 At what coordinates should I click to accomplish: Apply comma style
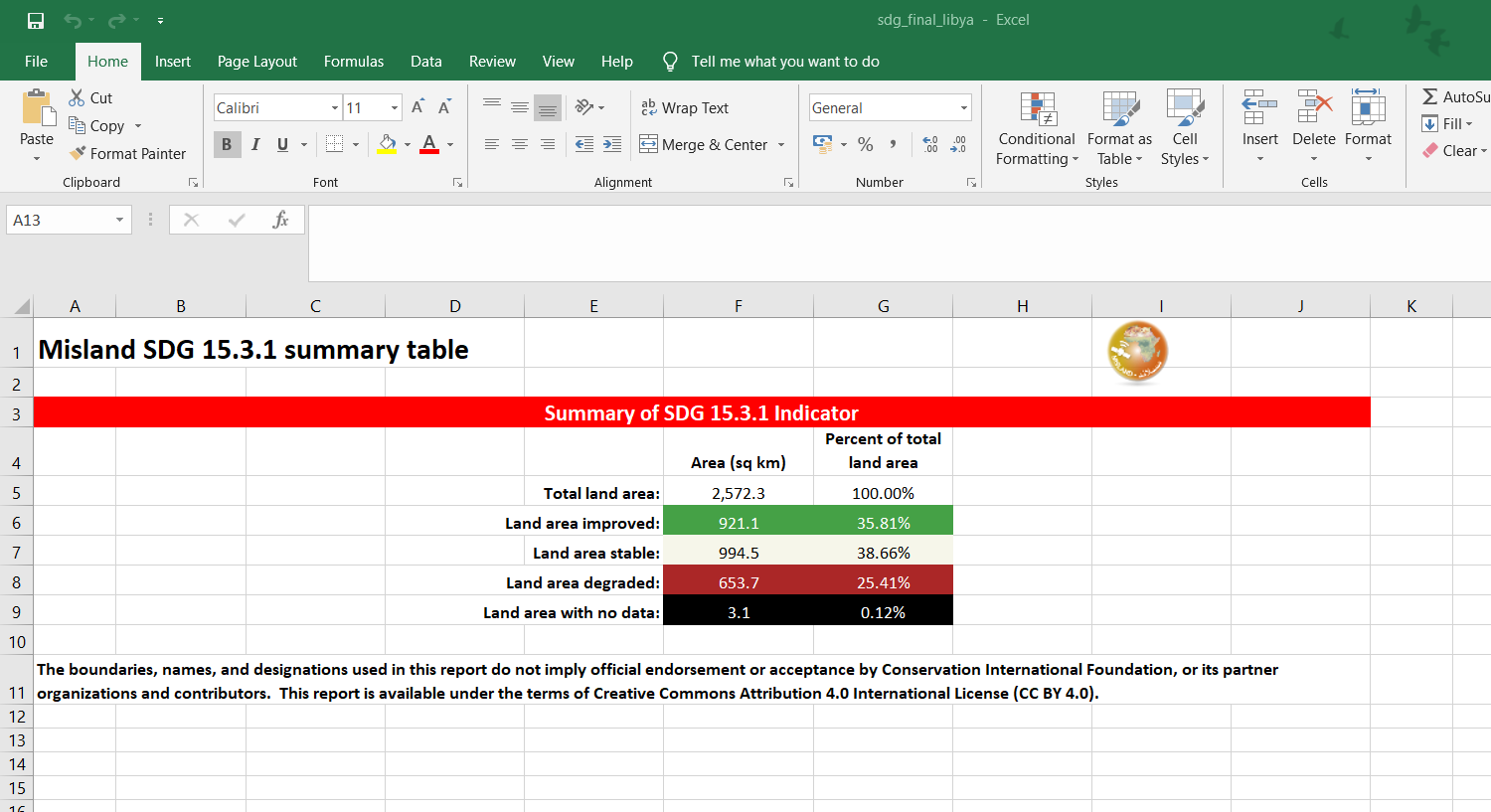tap(893, 144)
